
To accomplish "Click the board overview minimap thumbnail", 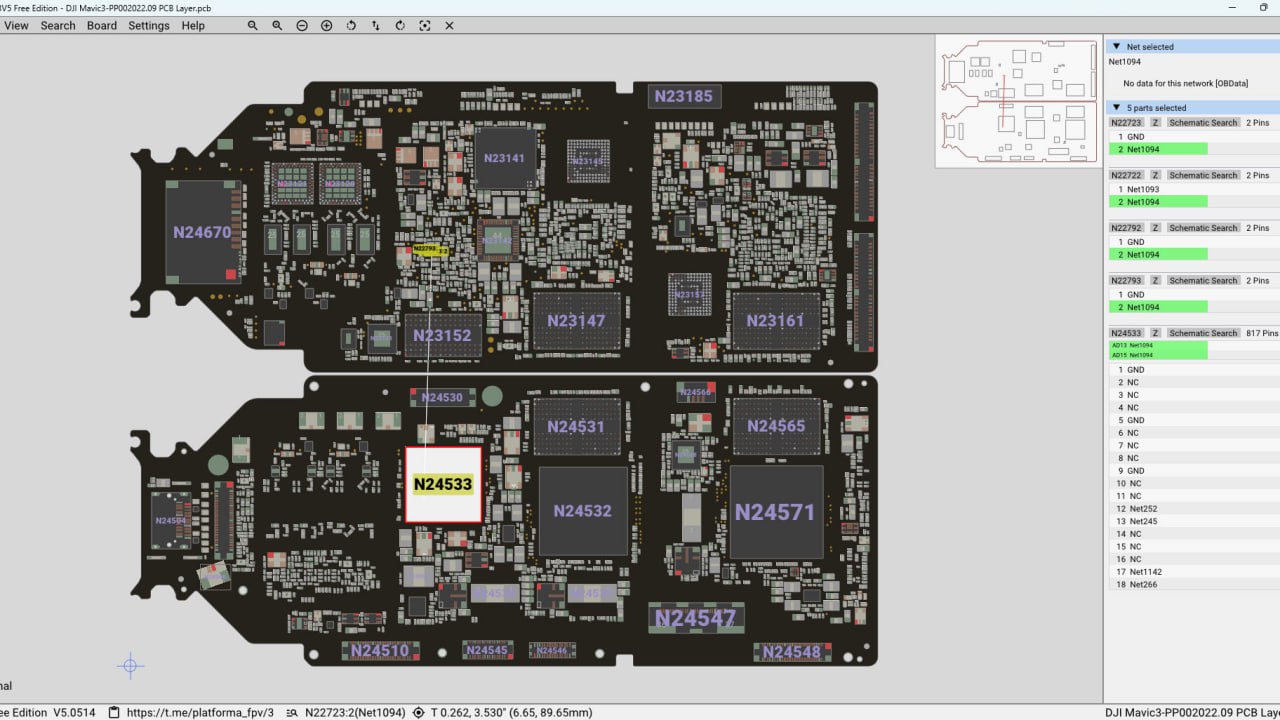I will pos(1017,100).
